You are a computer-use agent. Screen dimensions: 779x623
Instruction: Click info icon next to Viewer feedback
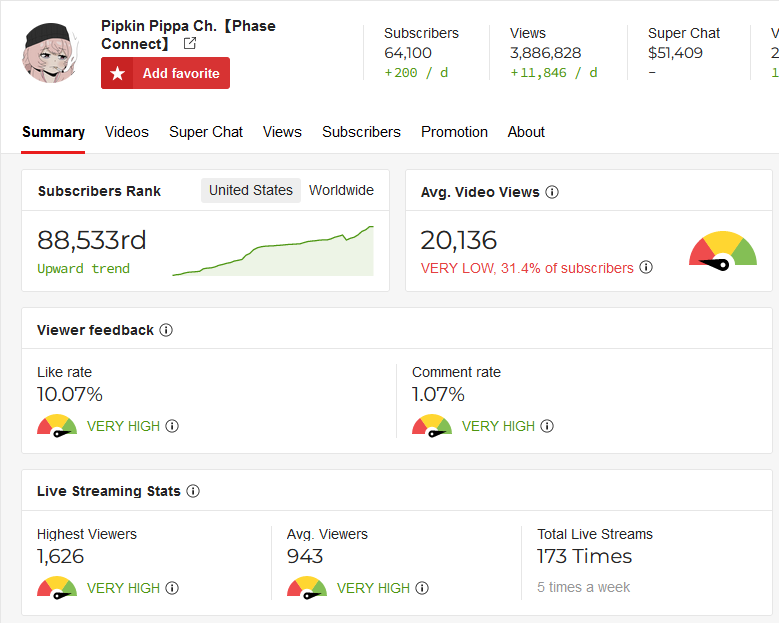click(x=166, y=330)
